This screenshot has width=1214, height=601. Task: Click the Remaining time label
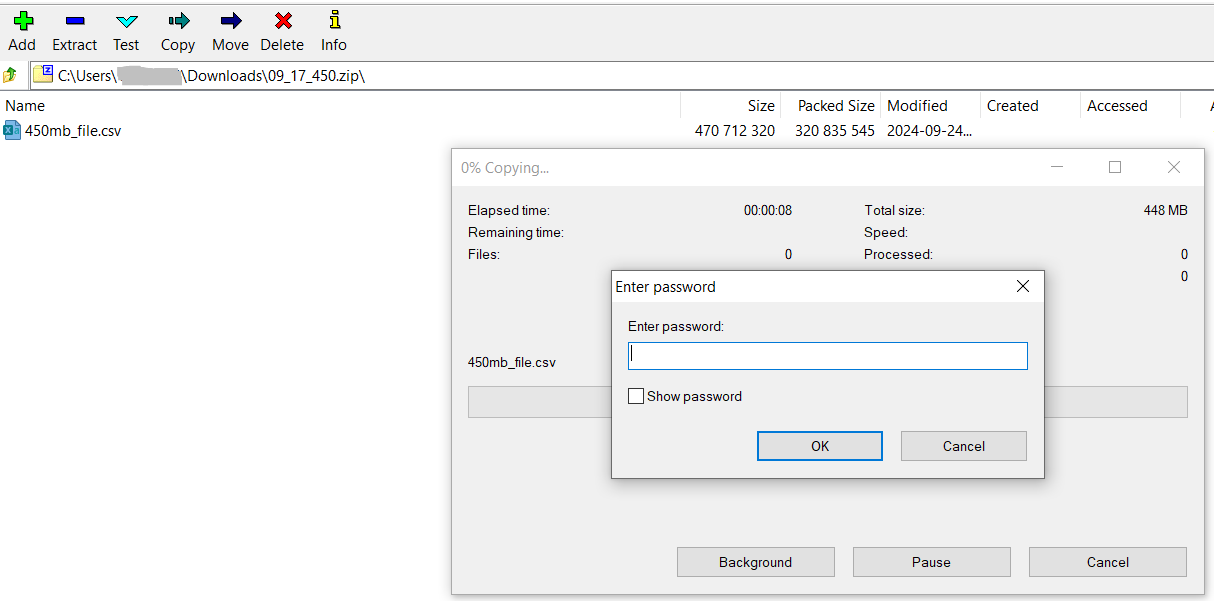tap(516, 232)
